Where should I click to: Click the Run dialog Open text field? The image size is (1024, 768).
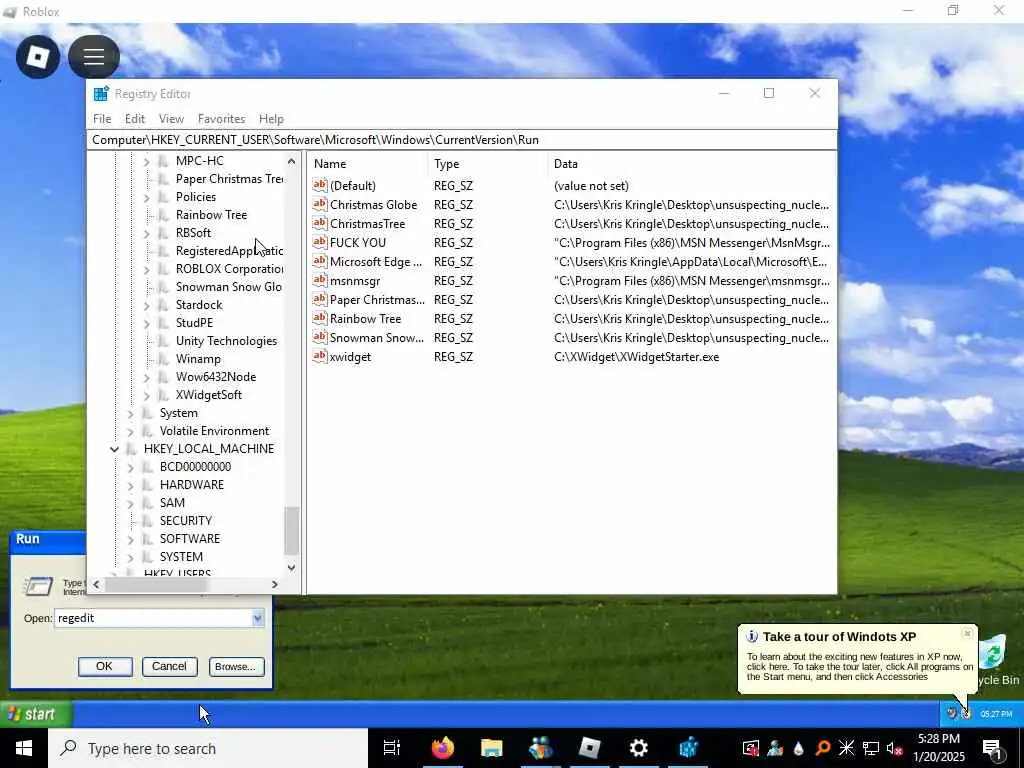[x=153, y=618]
